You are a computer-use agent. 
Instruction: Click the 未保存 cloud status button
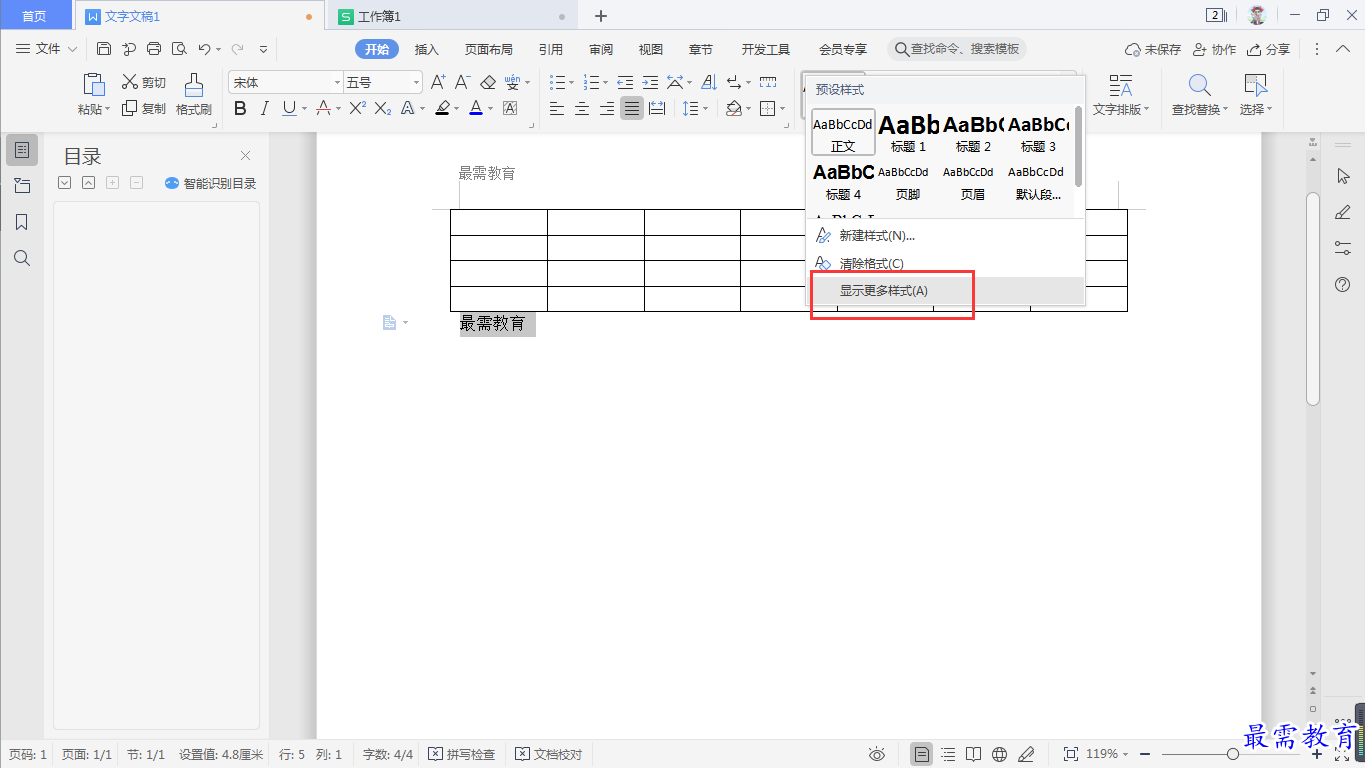pyautogui.click(x=1153, y=49)
